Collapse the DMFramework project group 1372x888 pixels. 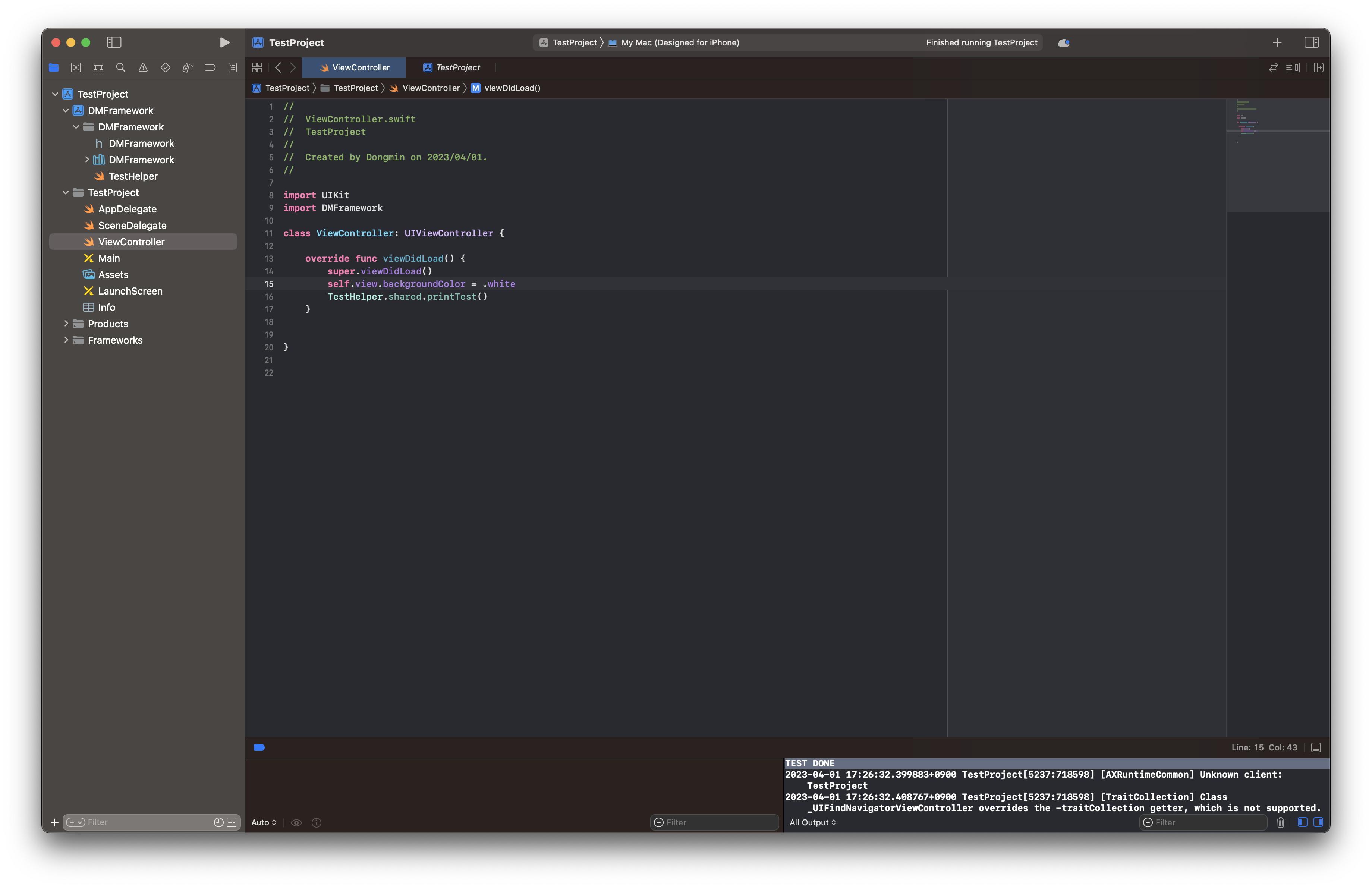(66, 111)
